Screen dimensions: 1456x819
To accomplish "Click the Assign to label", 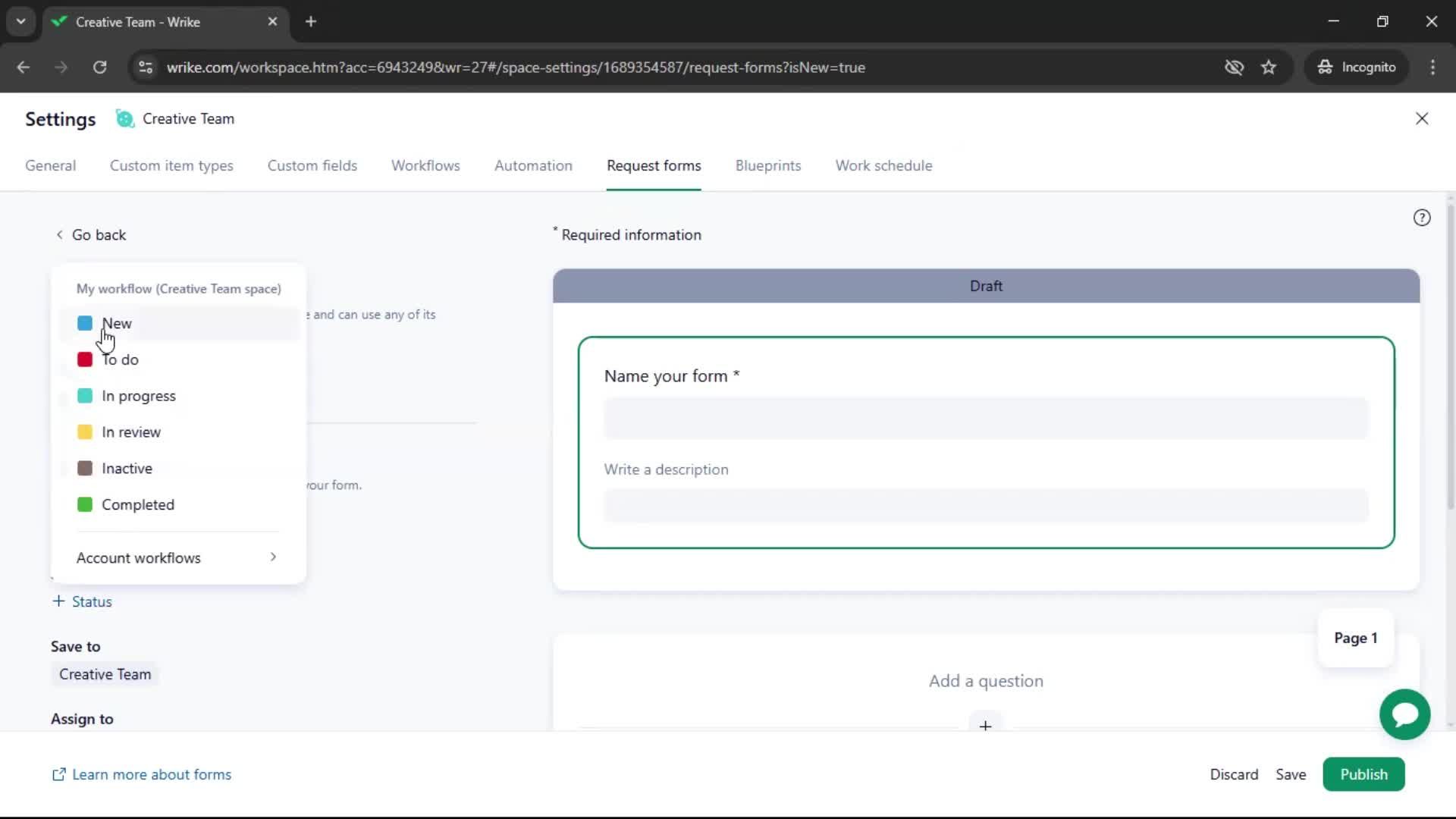I will [82, 720].
